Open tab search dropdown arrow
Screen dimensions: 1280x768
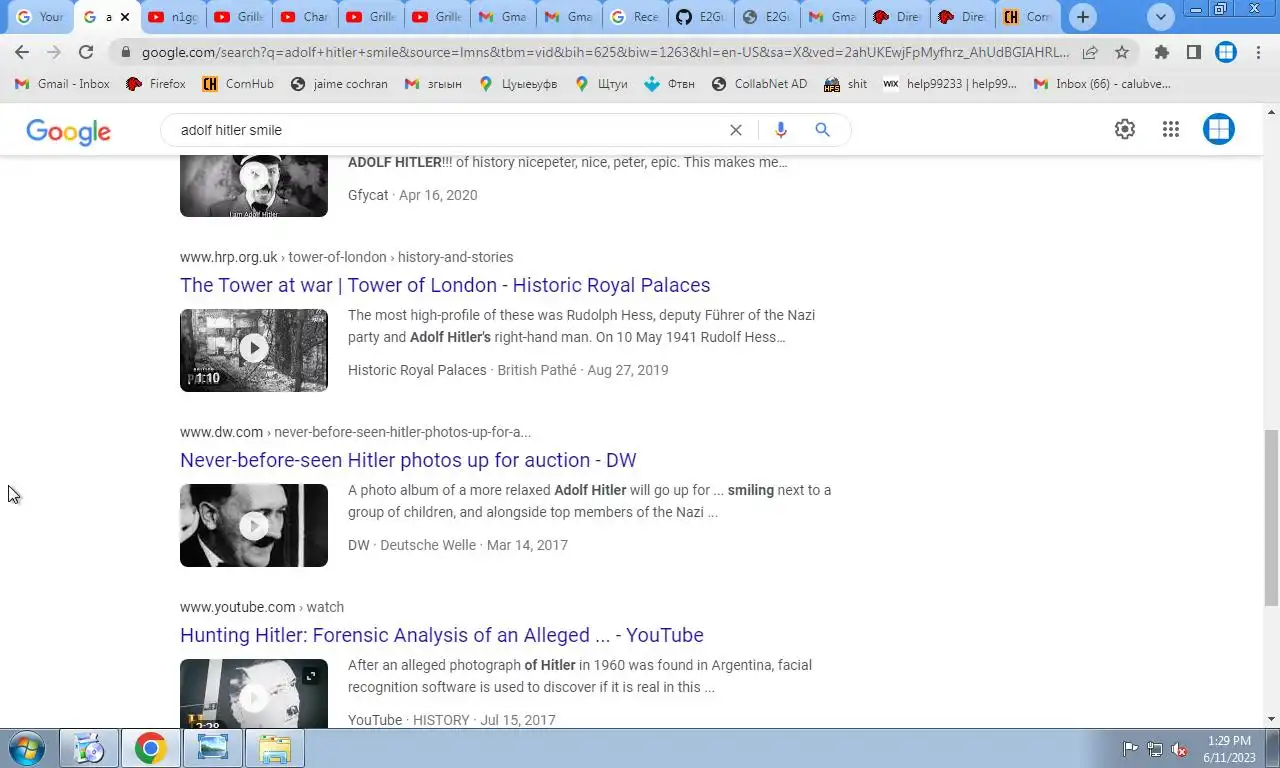(1160, 17)
